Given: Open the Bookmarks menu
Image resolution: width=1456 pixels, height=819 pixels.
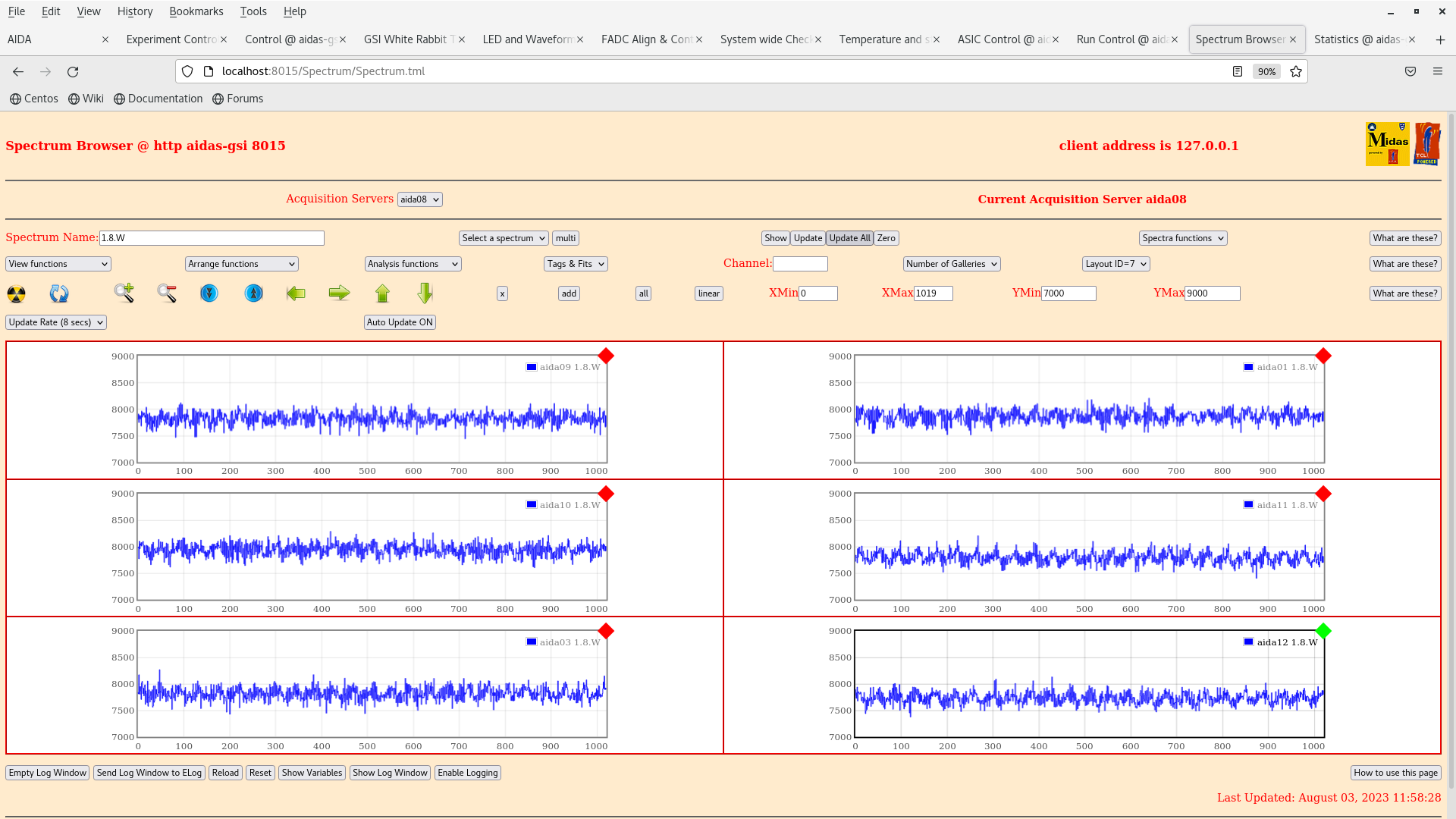Looking at the screenshot, I should pos(196,11).
